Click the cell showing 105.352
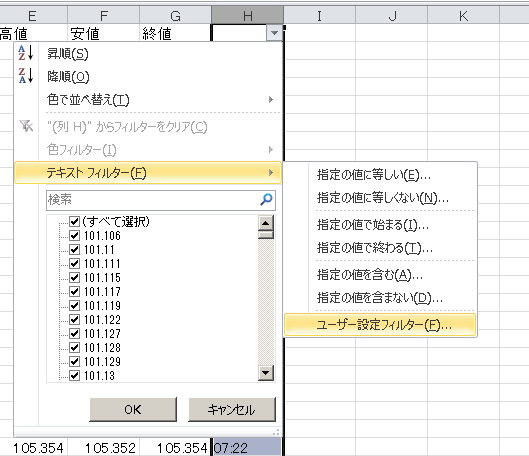The image size is (529, 456). point(104,448)
